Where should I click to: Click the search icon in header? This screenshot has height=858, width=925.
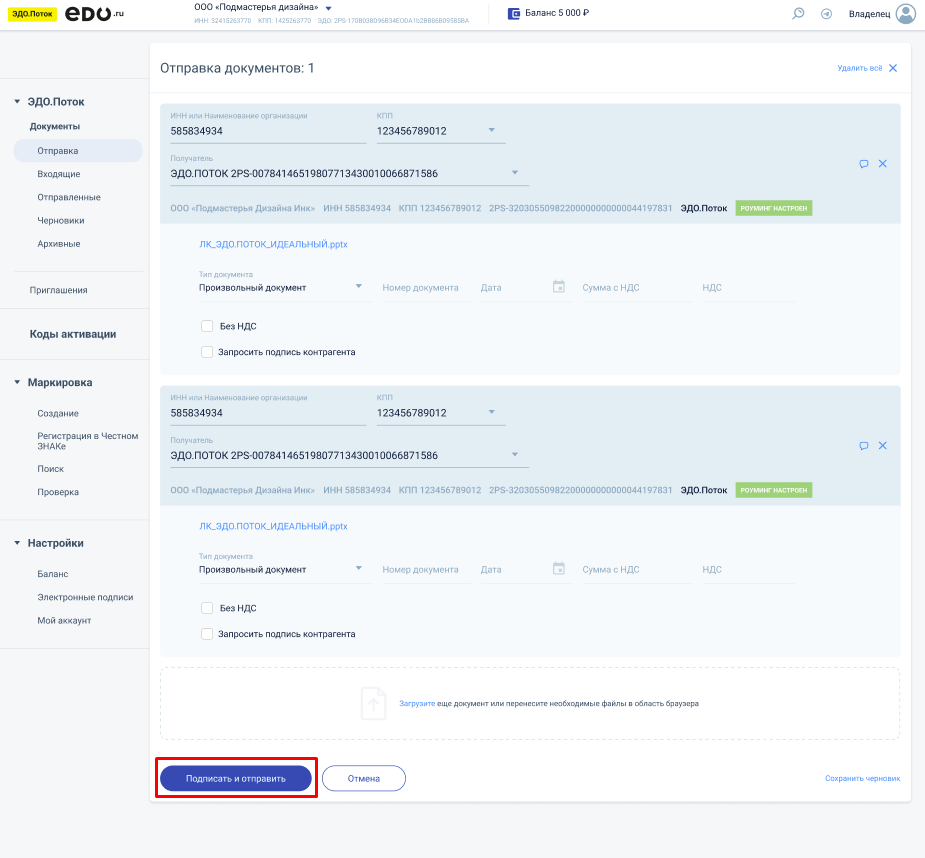(798, 14)
